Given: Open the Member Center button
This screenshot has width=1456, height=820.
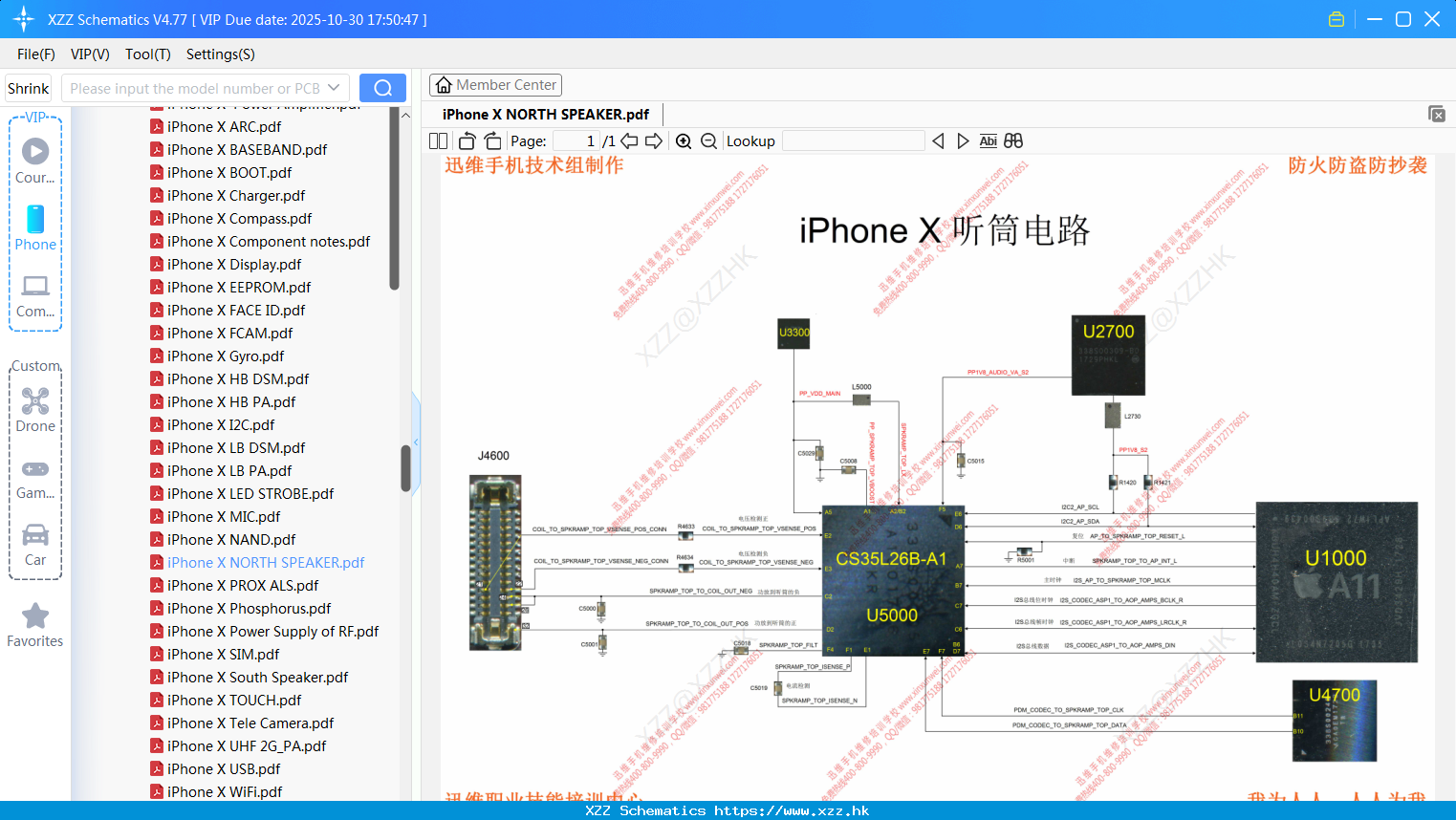Looking at the screenshot, I should click(495, 85).
